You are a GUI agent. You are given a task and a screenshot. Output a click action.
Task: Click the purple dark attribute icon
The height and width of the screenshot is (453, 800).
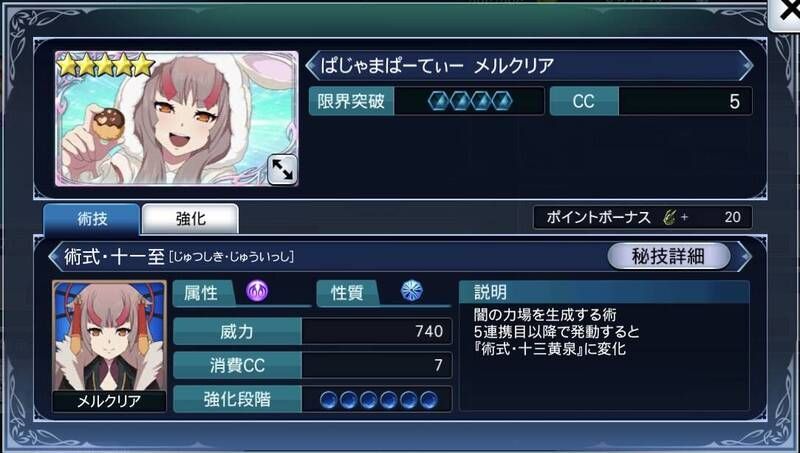click(x=257, y=292)
